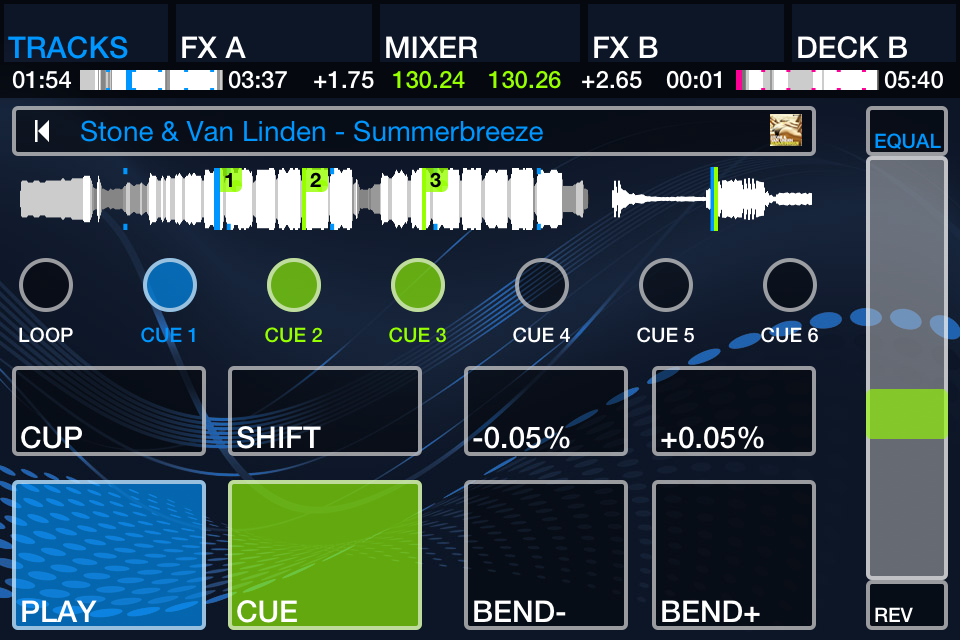
Task: Set the empty CUE 5 hotcue
Action: click(x=666, y=285)
